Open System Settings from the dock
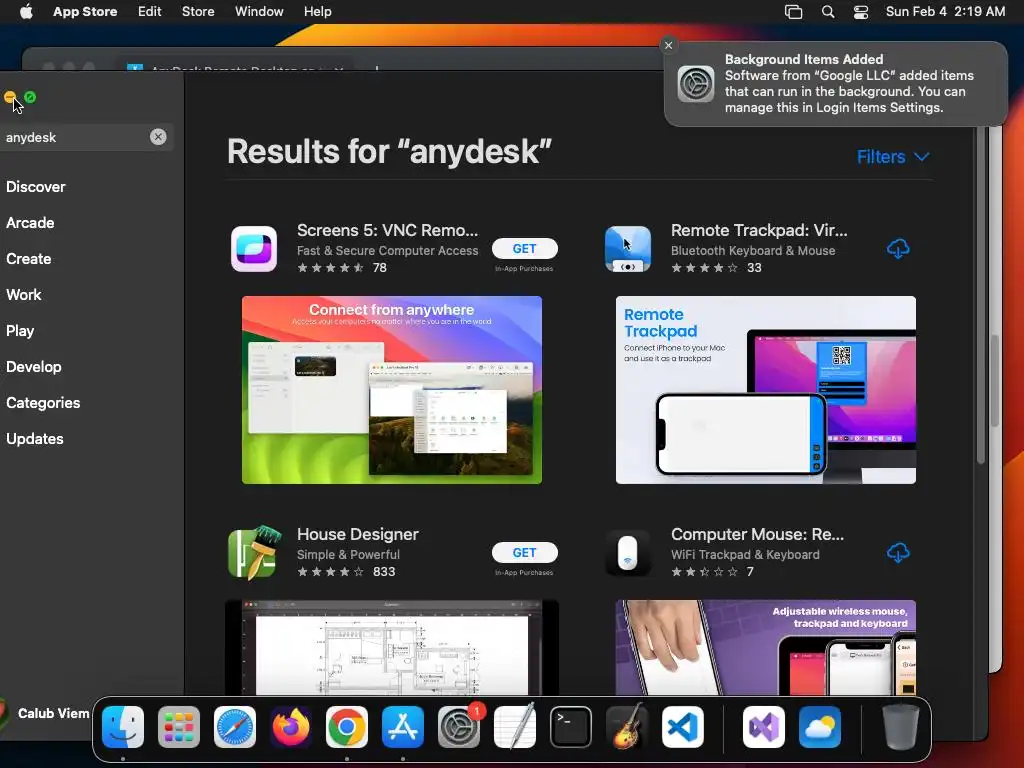Image resolution: width=1024 pixels, height=768 pixels. [459, 727]
